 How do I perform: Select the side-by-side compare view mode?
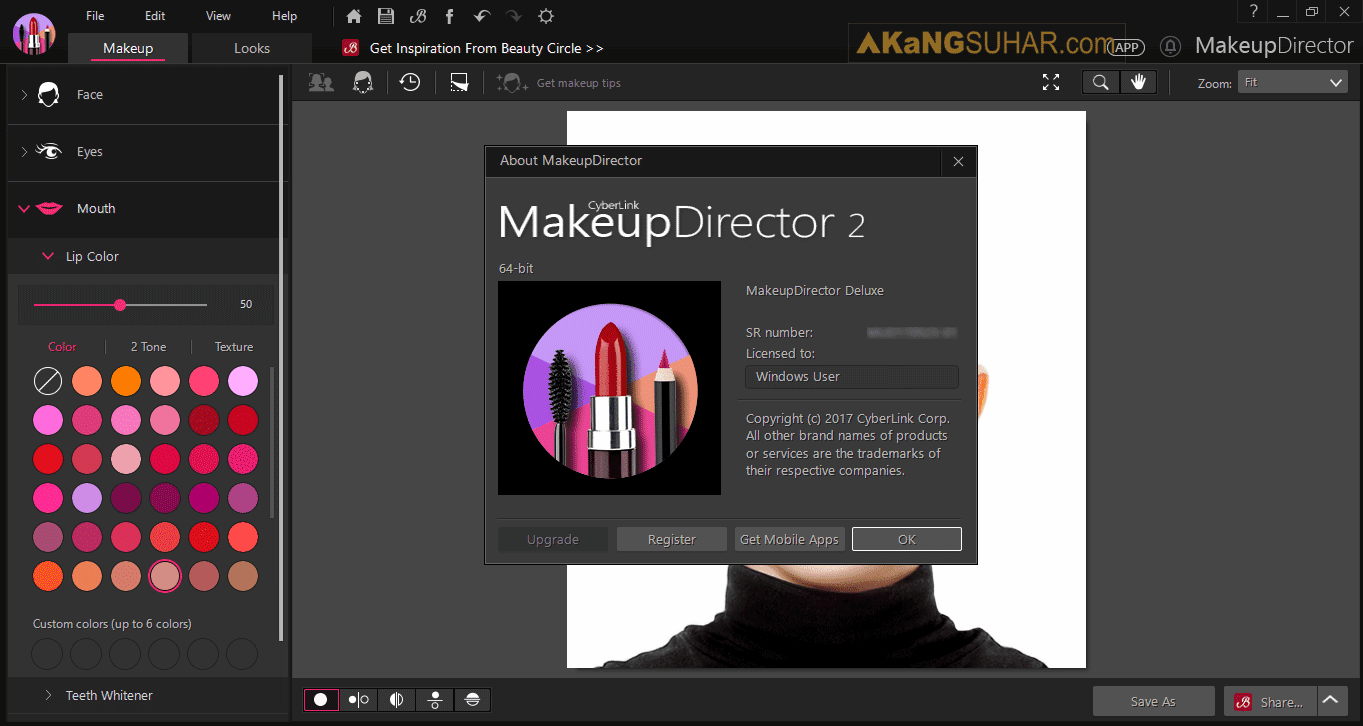(358, 699)
